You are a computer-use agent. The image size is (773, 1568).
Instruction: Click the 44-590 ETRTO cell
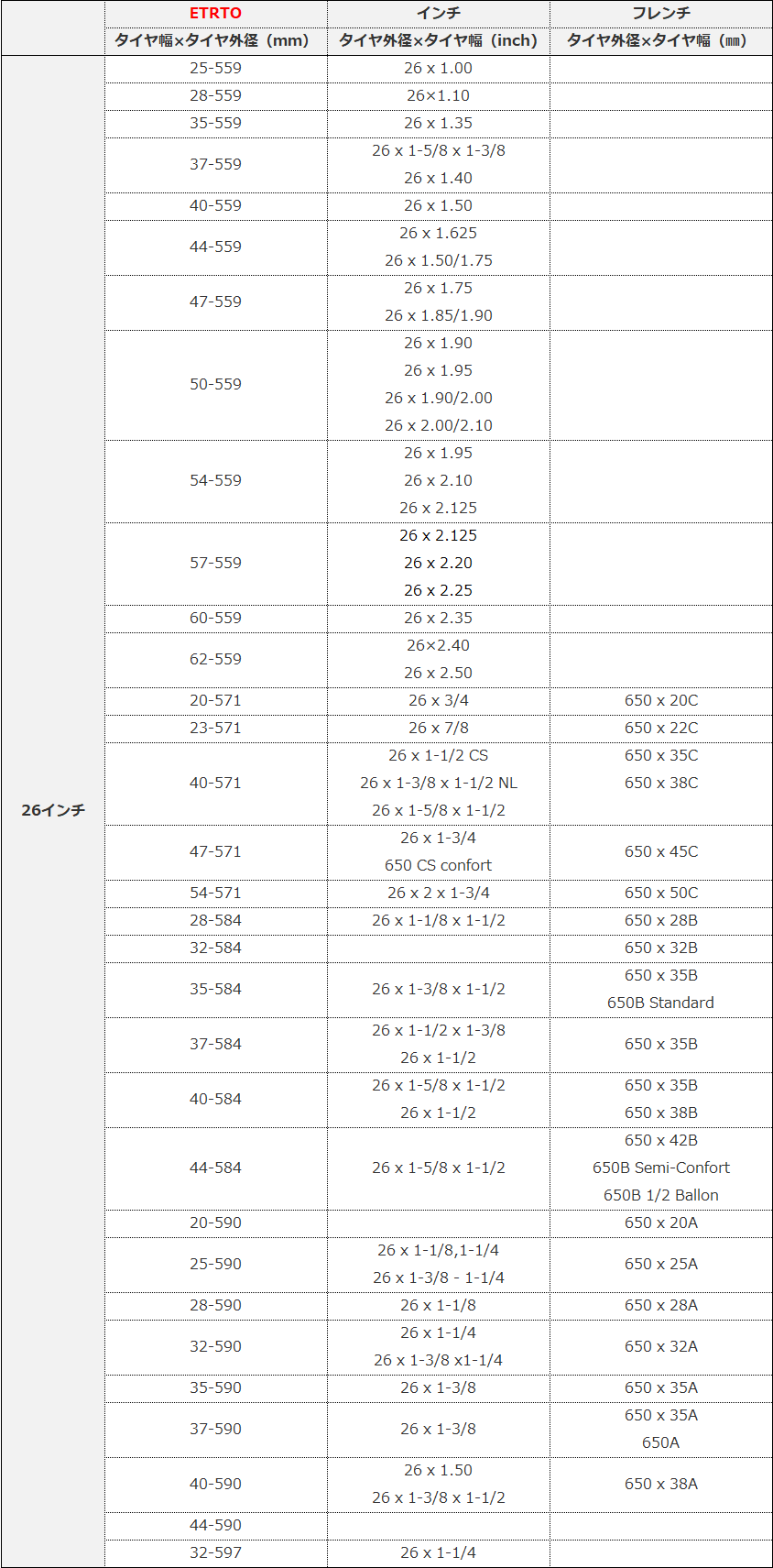215,1525
